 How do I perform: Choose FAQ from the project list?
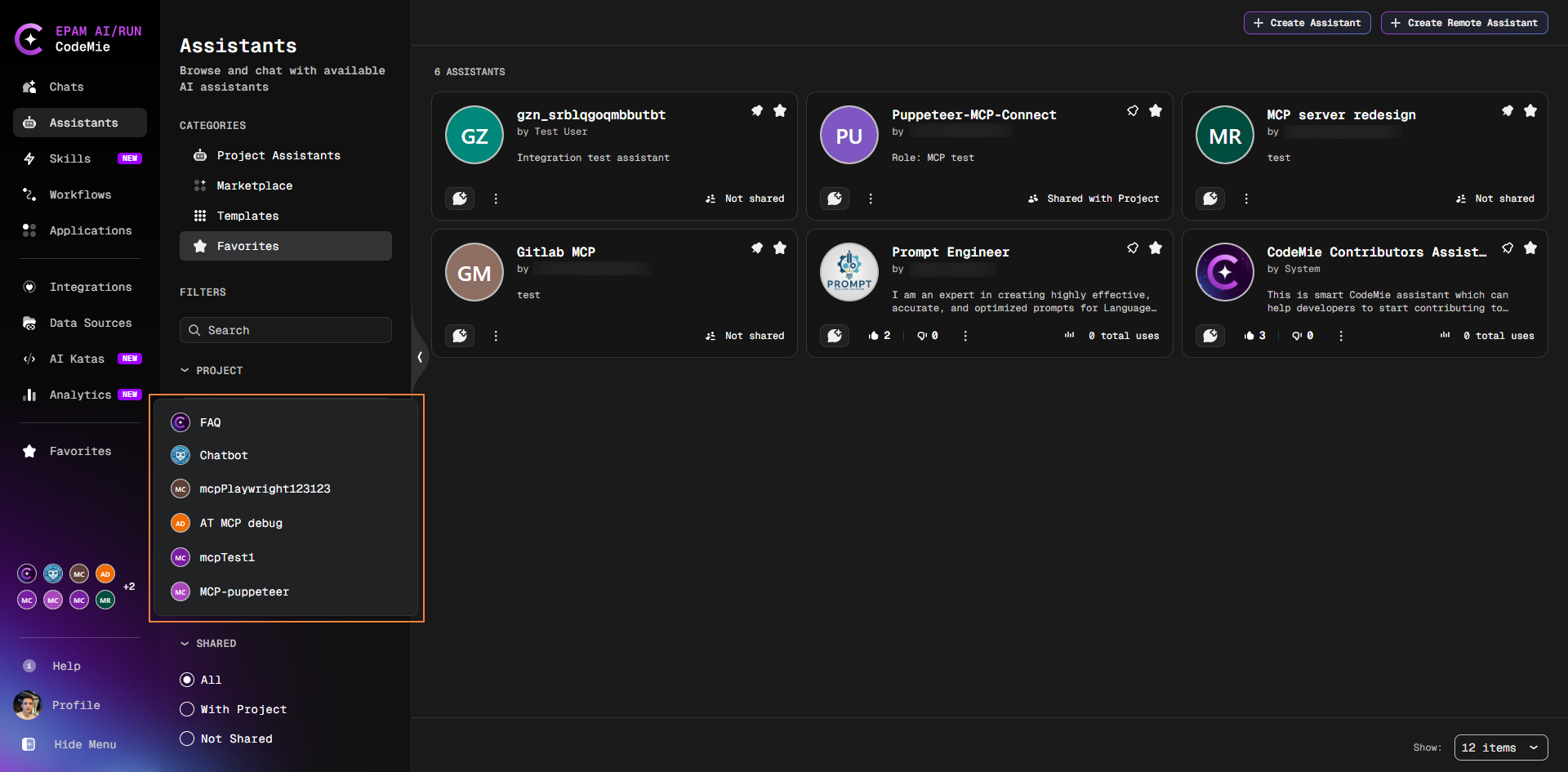(286, 422)
